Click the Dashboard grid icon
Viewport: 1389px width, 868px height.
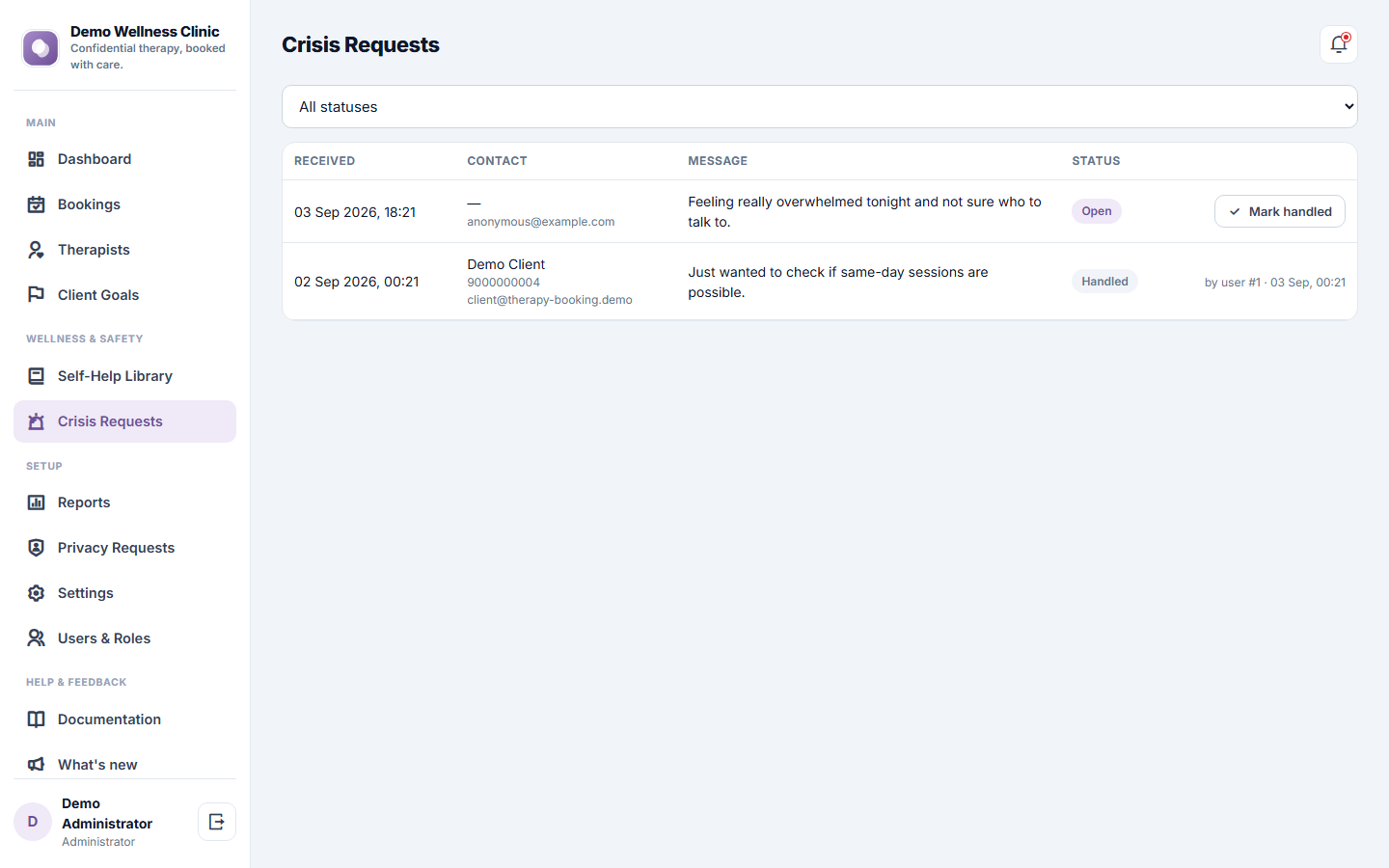tap(36, 159)
